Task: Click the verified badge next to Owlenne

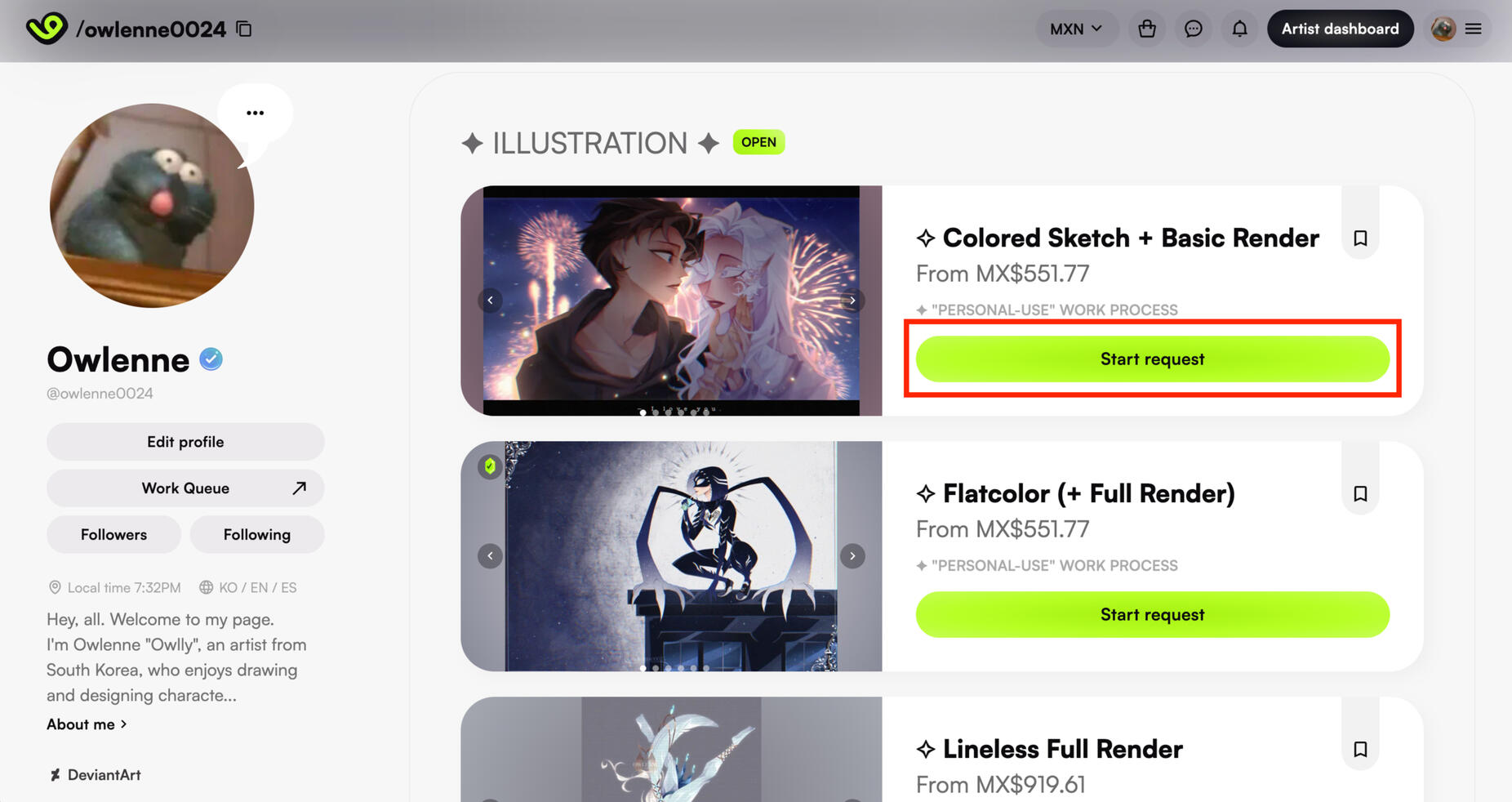Action: point(211,359)
